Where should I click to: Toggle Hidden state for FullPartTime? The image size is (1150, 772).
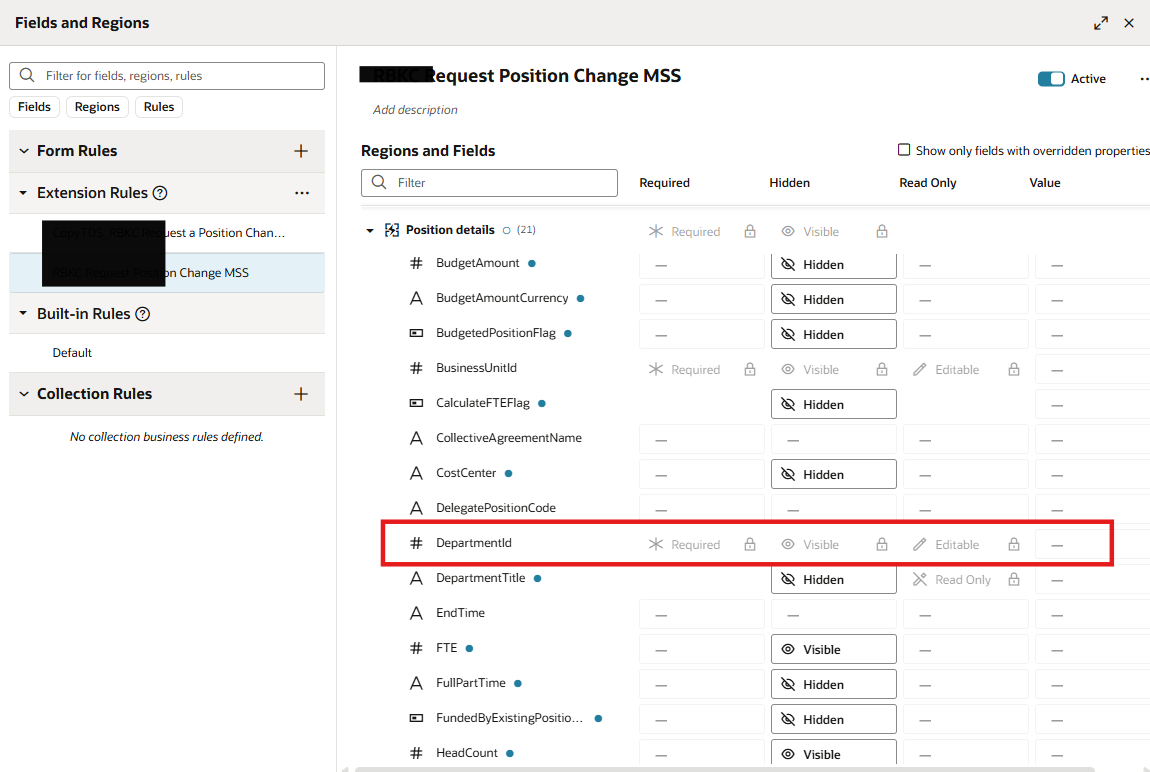tap(833, 684)
